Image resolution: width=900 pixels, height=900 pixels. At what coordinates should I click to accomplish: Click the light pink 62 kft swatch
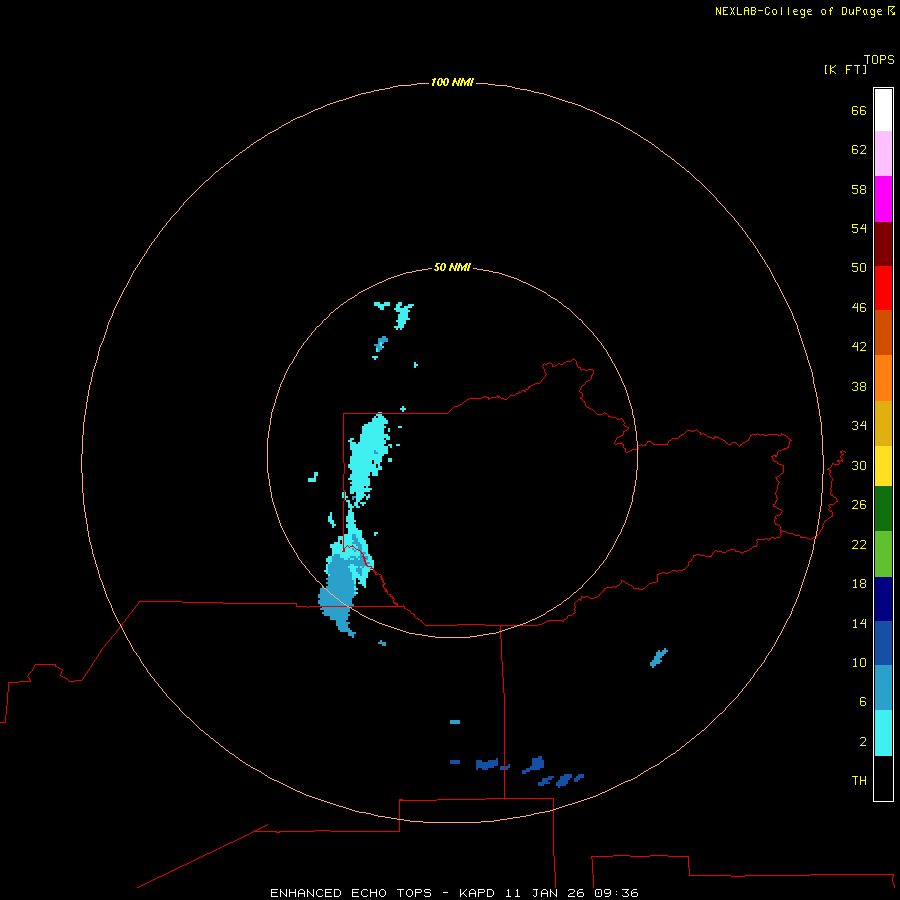pyautogui.click(x=883, y=153)
